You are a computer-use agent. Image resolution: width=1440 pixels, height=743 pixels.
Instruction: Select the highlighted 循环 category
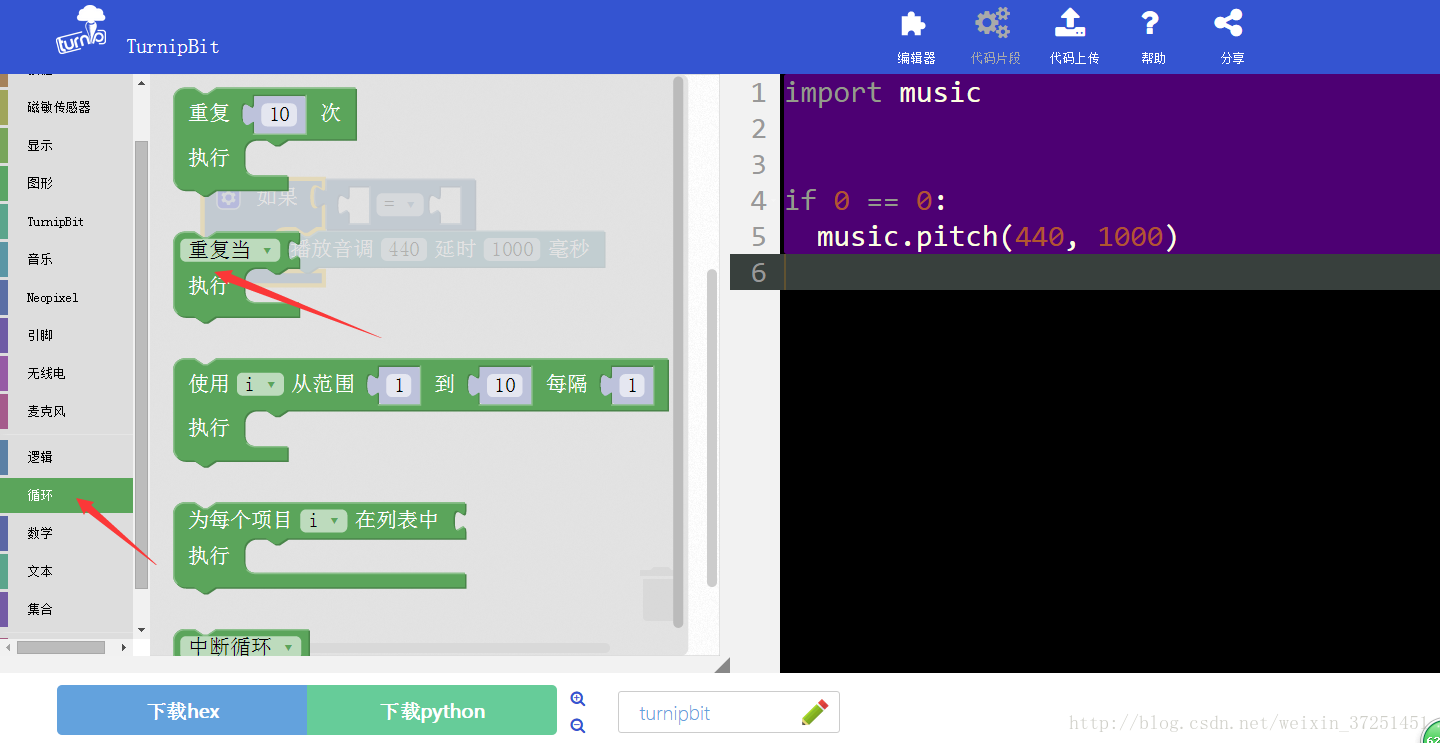tap(66, 495)
